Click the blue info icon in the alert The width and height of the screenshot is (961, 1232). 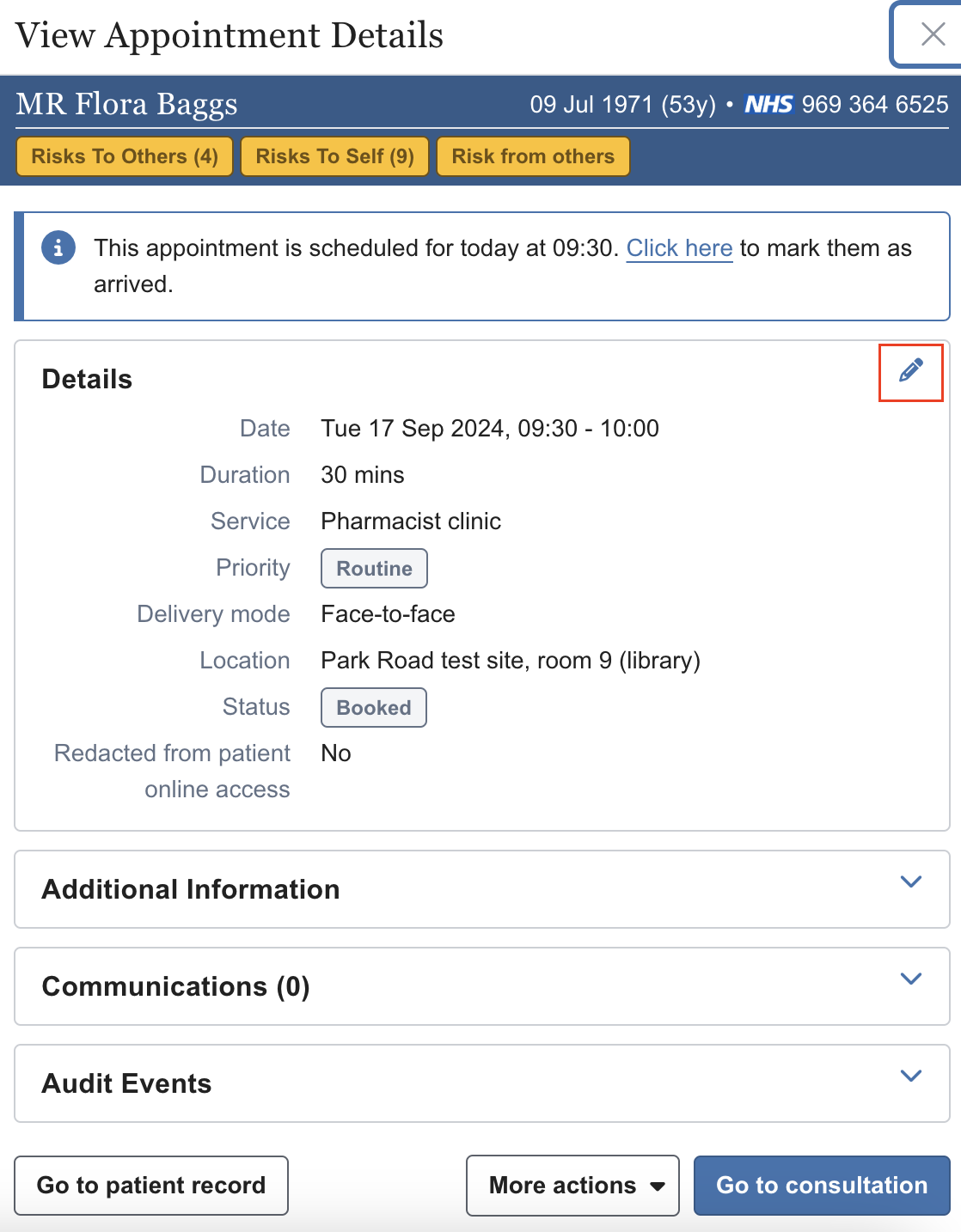(58, 248)
